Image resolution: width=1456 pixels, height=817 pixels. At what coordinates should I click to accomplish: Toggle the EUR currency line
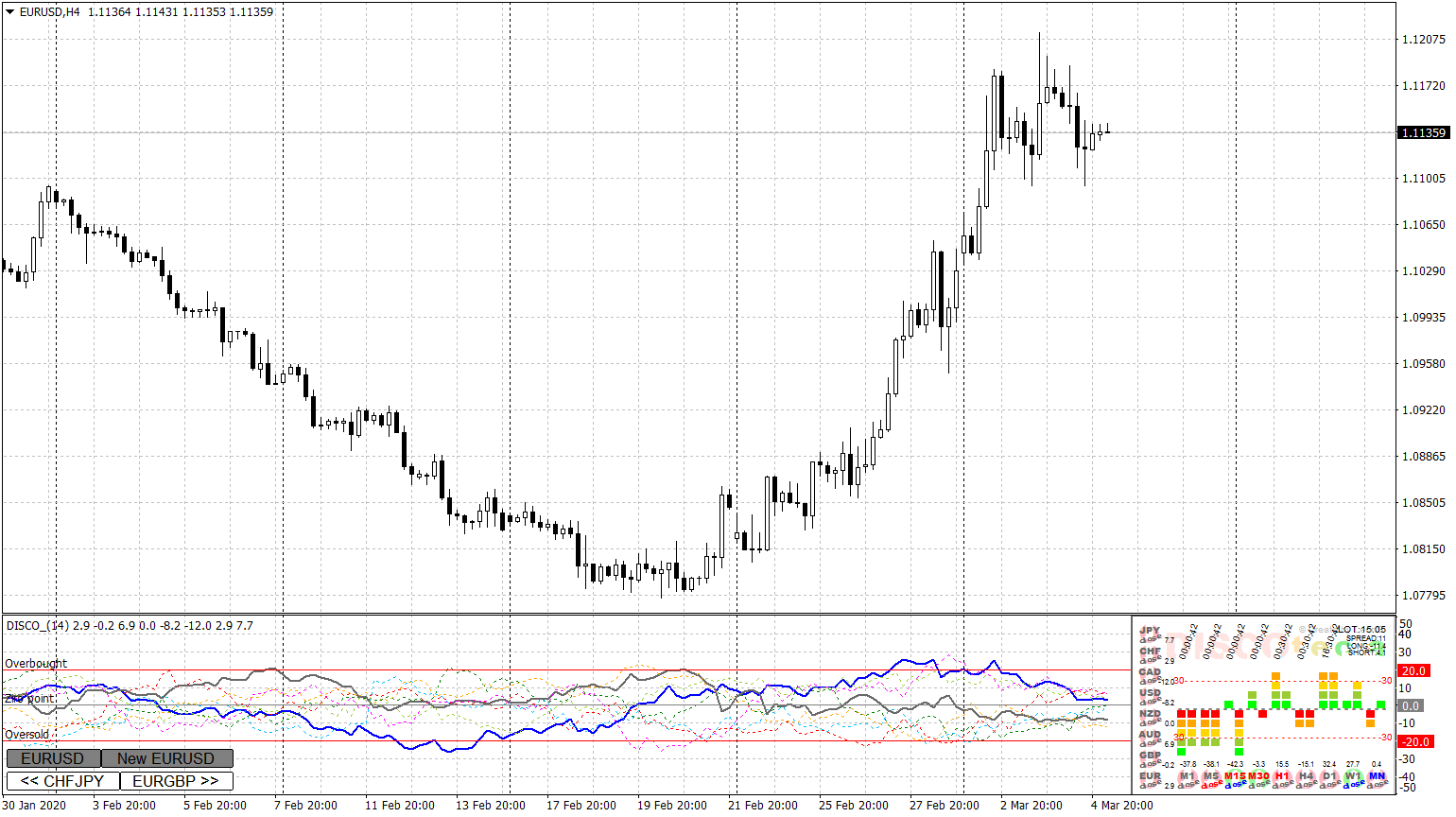point(1150,775)
